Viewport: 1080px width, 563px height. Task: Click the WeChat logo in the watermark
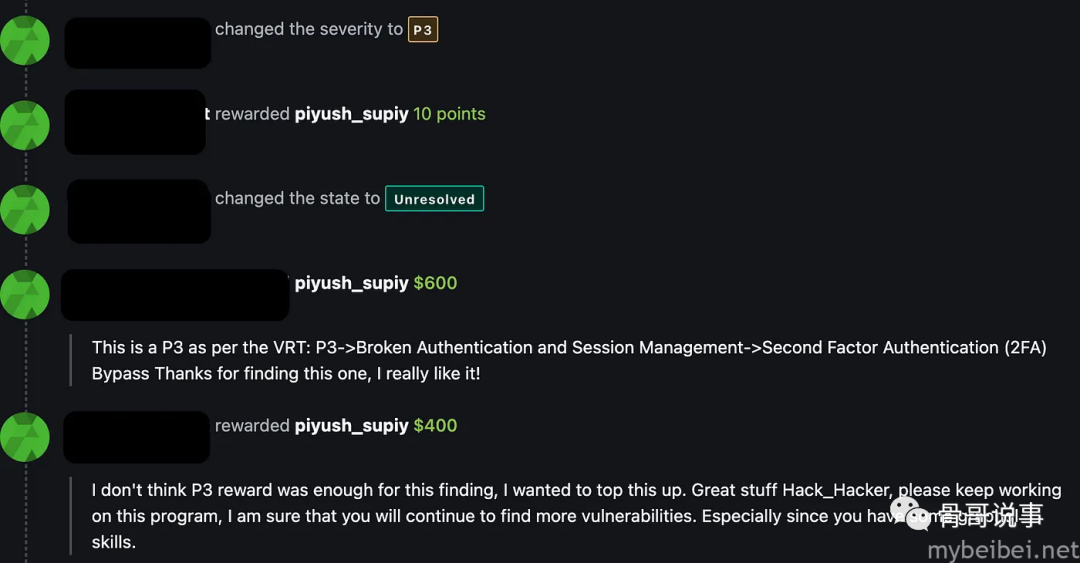point(913,514)
